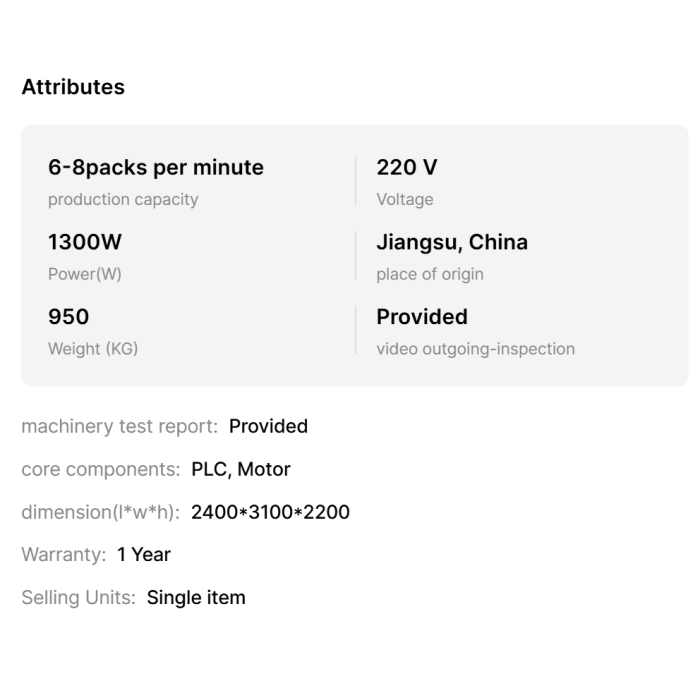Select the "6-8packs per minute" value

click(x=156, y=168)
